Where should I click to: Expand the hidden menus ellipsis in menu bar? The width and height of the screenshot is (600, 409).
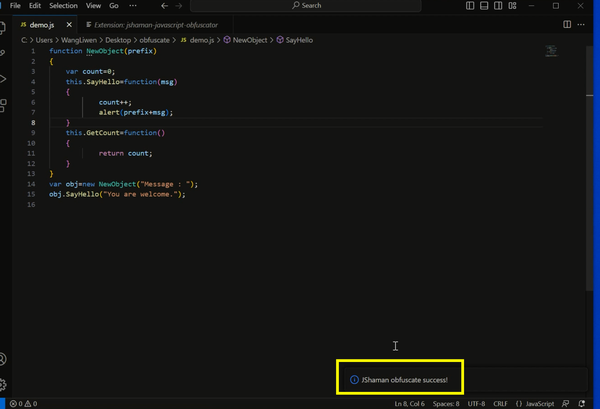(133, 5)
